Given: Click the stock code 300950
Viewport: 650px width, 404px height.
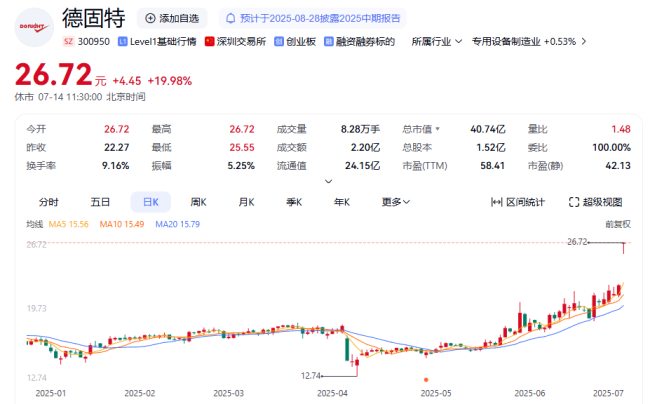Looking at the screenshot, I should point(94,41).
